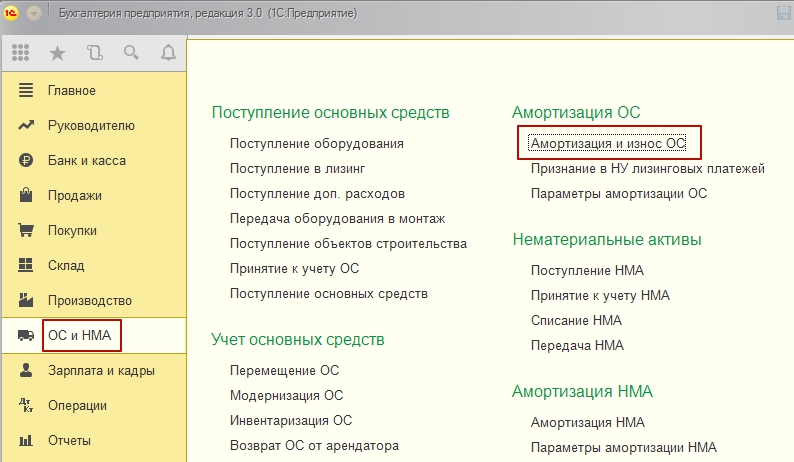Open Поступление НМА link
The image size is (794, 462).
[x=587, y=271]
